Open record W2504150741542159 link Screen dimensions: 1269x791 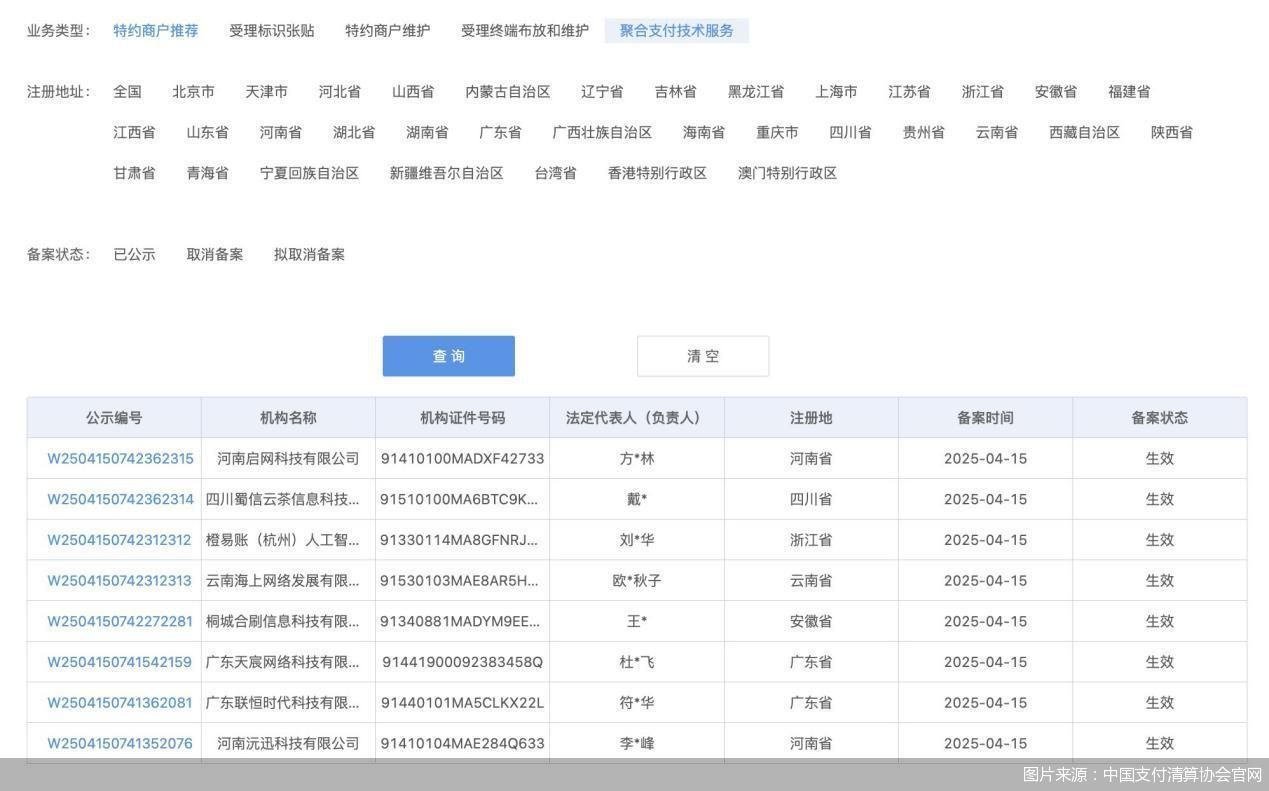[119, 662]
